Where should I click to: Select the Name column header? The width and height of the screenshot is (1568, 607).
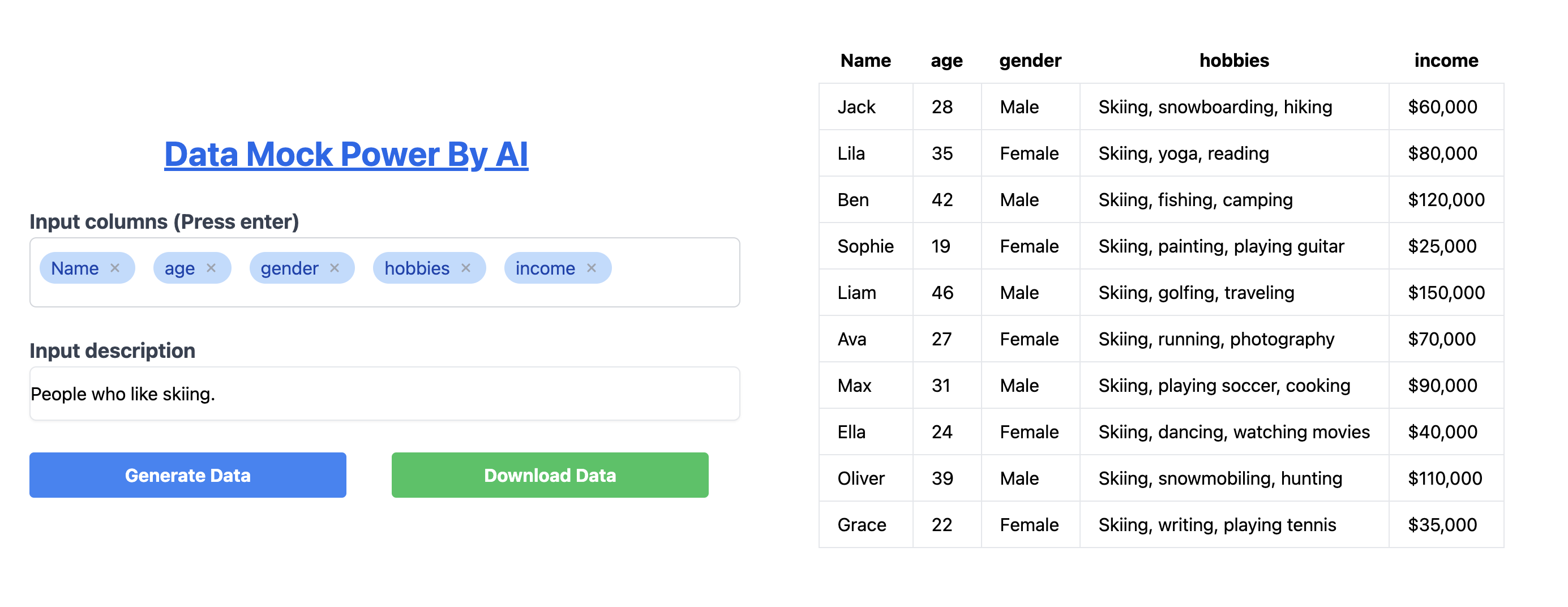(x=865, y=60)
